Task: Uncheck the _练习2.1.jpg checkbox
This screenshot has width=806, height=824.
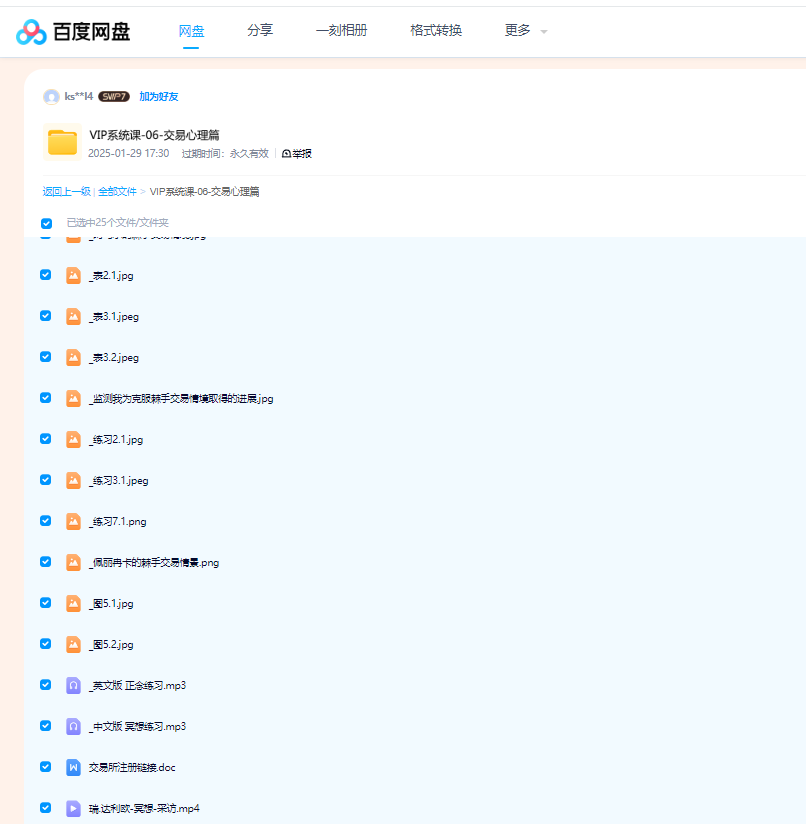Action: coord(46,439)
